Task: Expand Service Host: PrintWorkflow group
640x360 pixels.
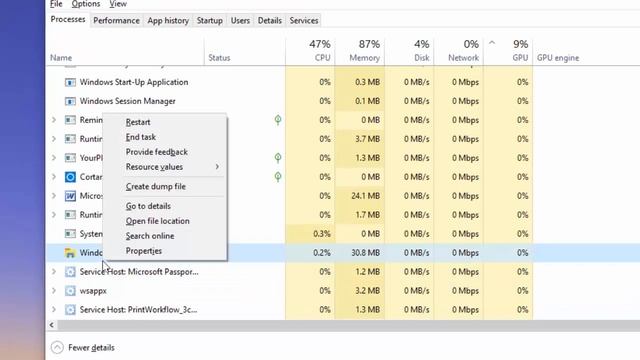Action: pos(54,310)
